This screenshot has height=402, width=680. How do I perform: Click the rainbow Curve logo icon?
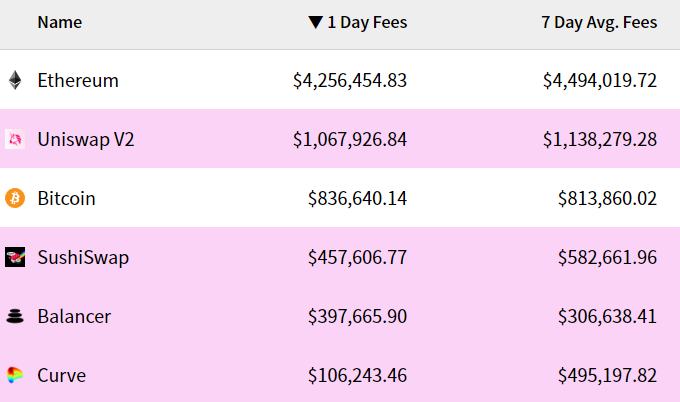(14, 375)
